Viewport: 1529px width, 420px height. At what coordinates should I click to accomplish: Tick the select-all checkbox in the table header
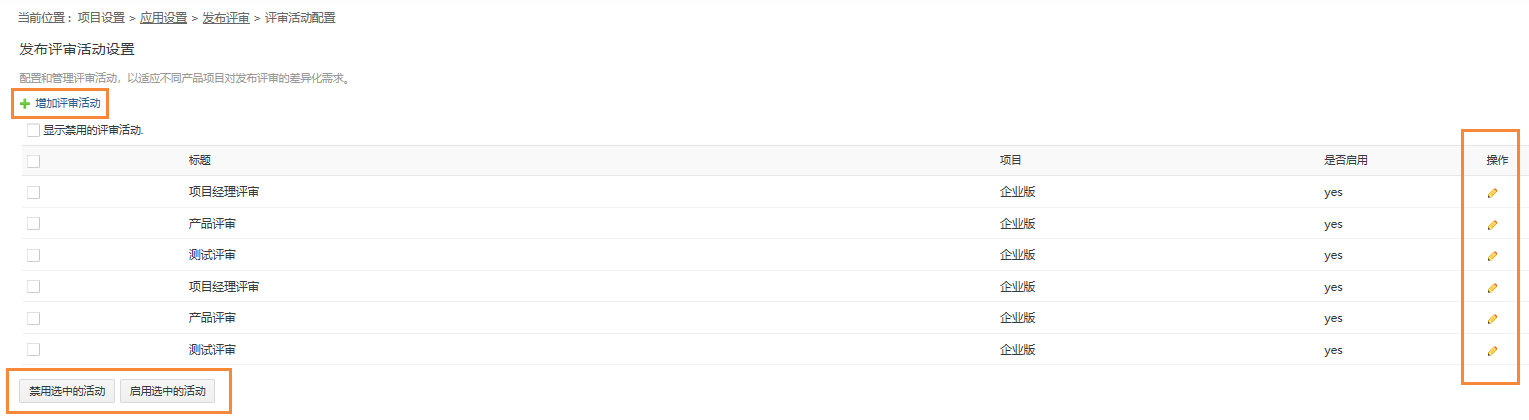(x=34, y=161)
